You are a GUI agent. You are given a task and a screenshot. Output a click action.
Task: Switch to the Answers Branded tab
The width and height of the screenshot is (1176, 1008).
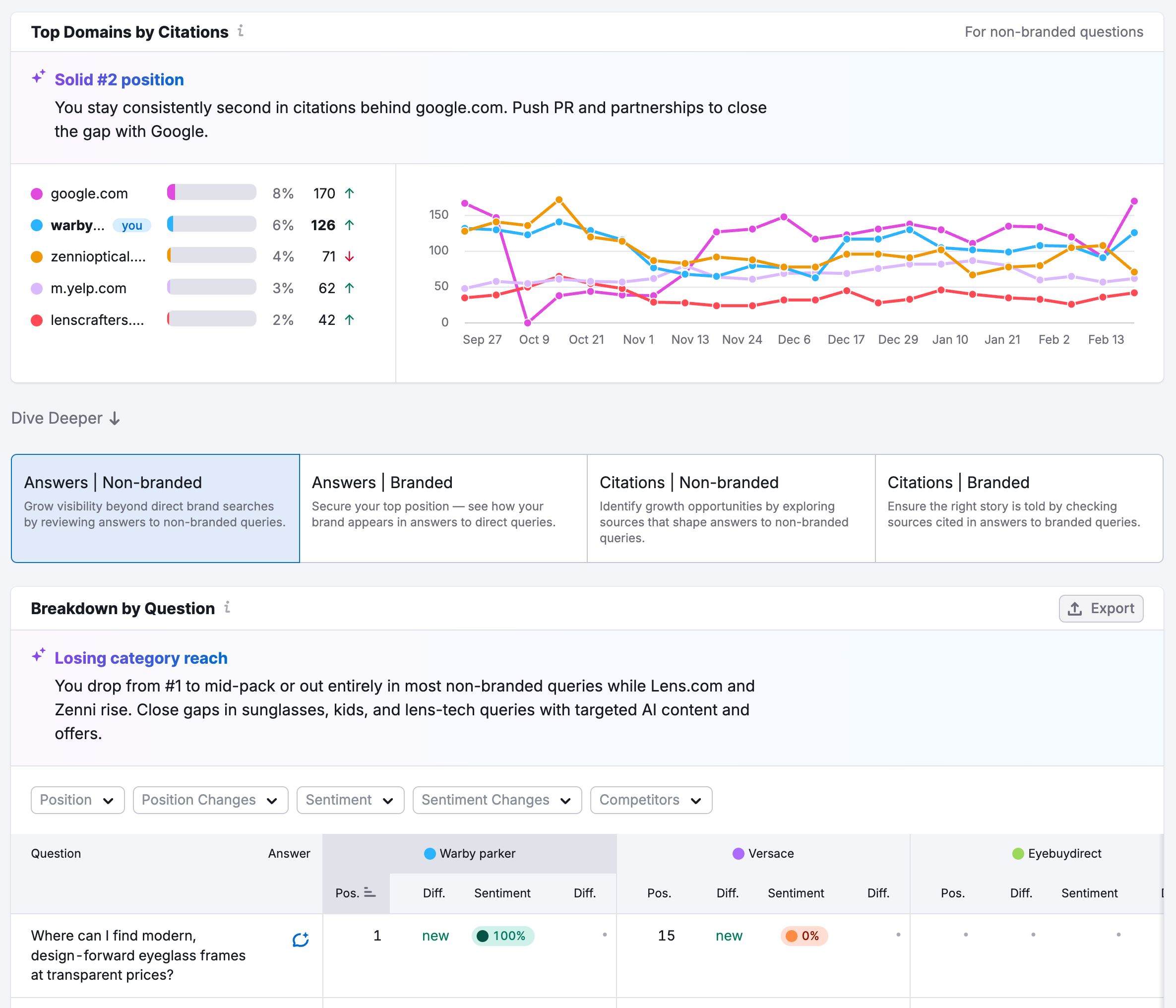443,508
